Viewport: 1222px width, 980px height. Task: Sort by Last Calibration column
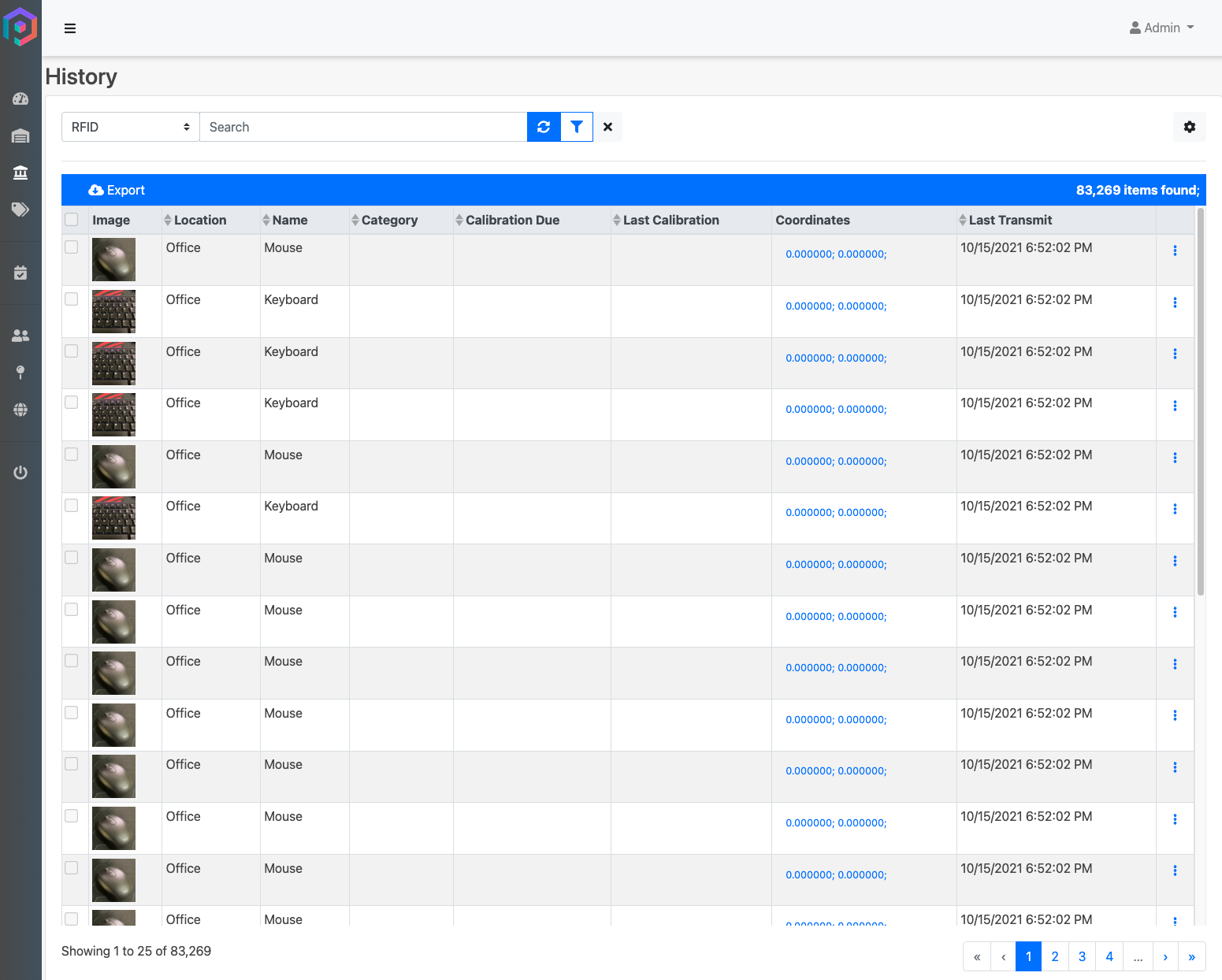pyautogui.click(x=666, y=220)
